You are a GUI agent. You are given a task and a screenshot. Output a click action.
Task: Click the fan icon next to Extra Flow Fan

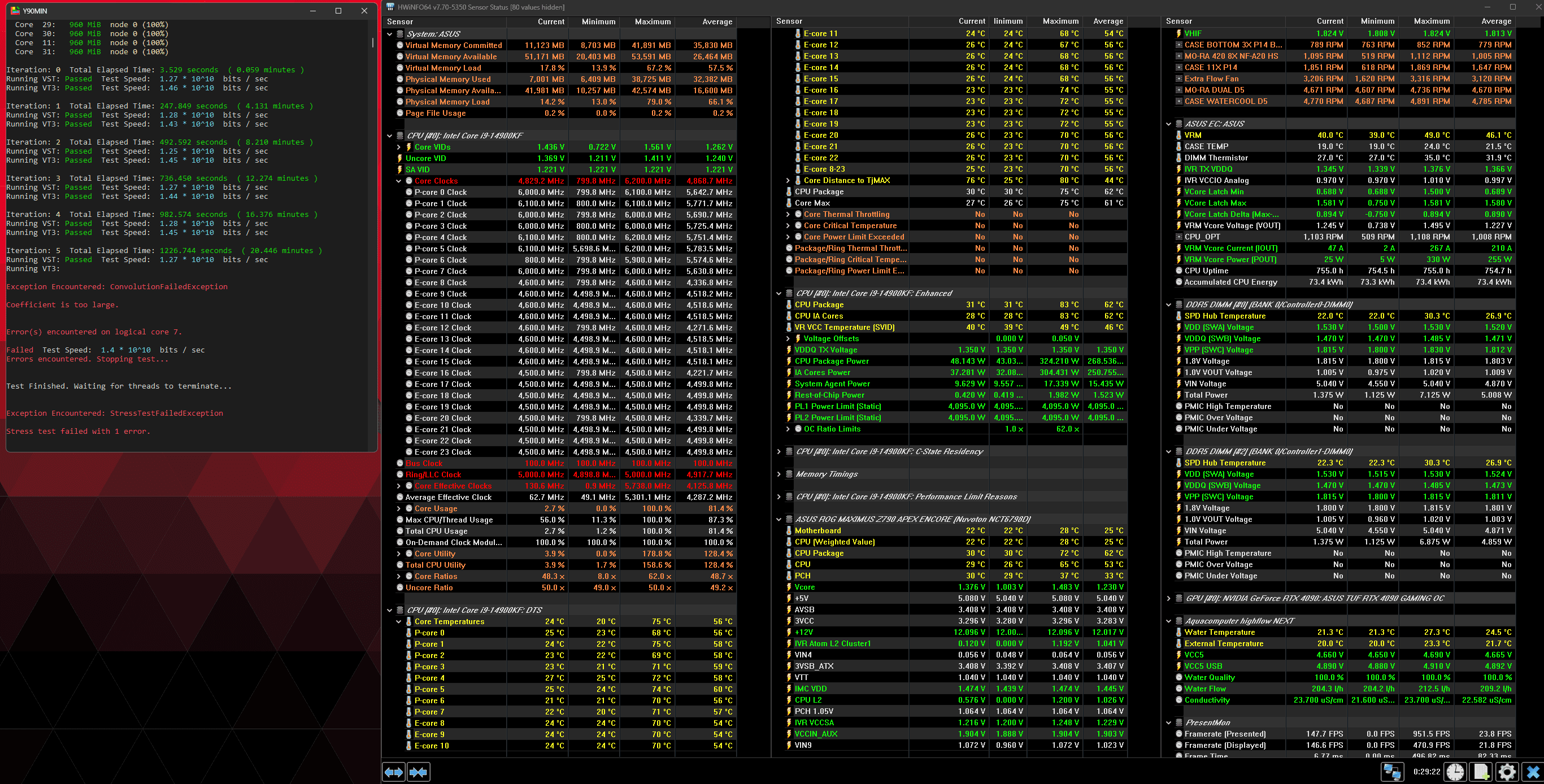1178,79
